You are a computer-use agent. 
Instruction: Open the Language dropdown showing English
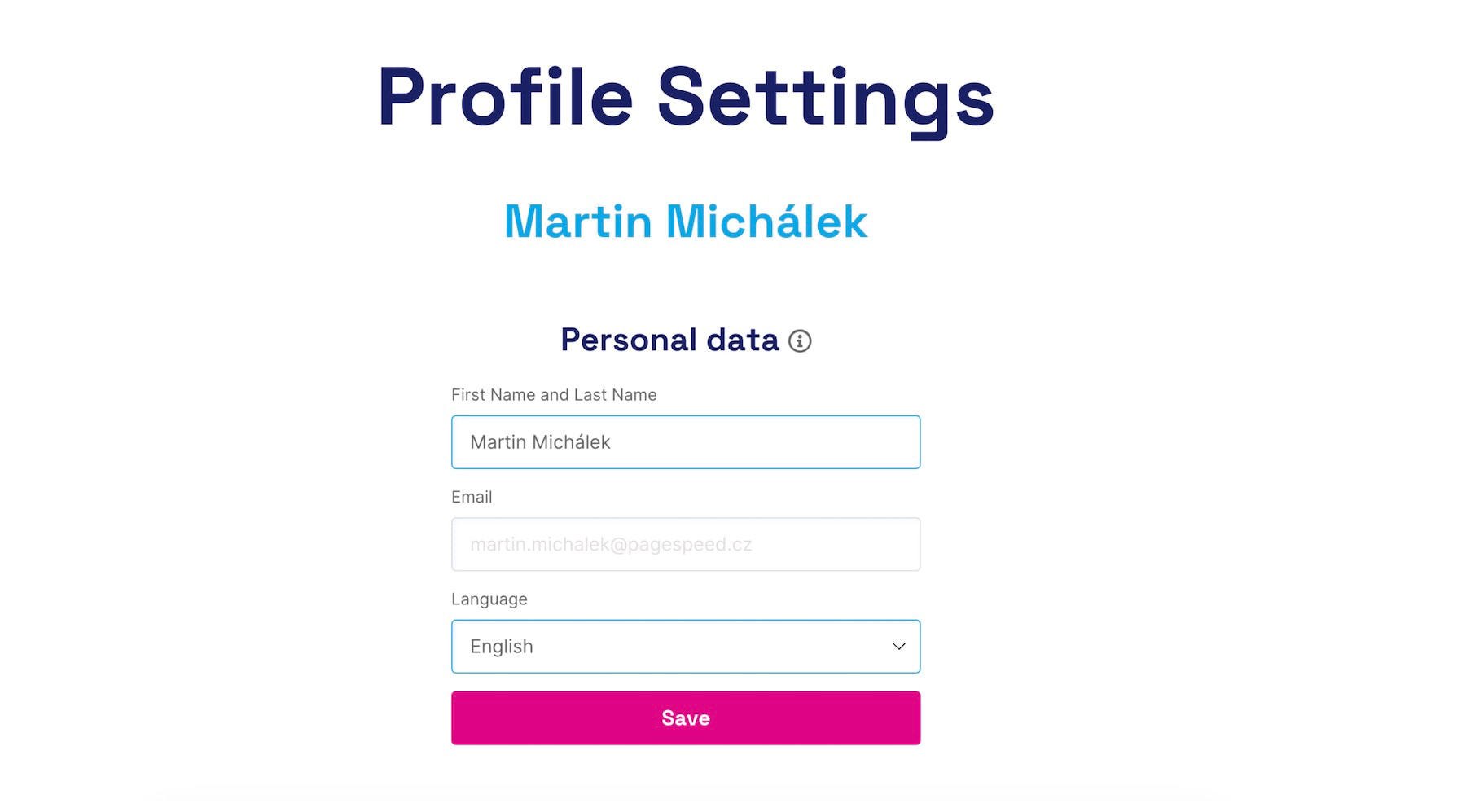point(685,647)
